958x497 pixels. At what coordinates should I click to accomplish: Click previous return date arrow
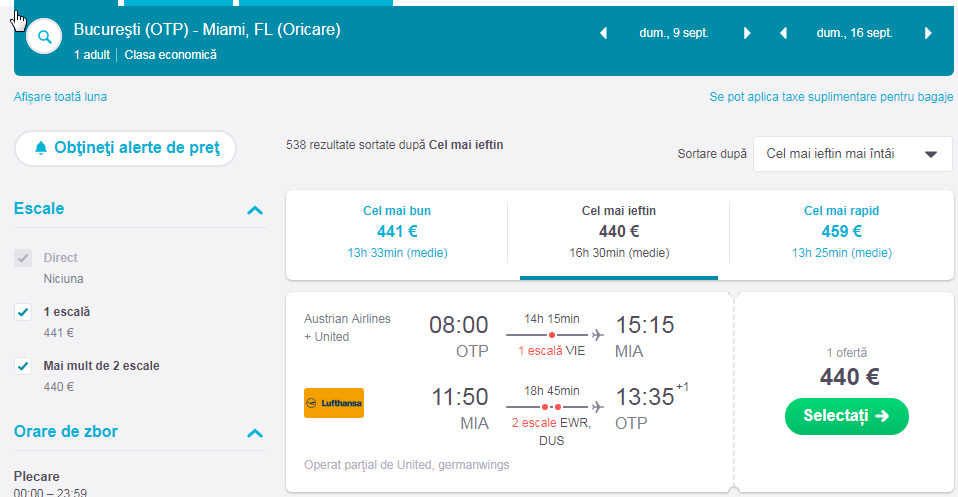click(782, 33)
